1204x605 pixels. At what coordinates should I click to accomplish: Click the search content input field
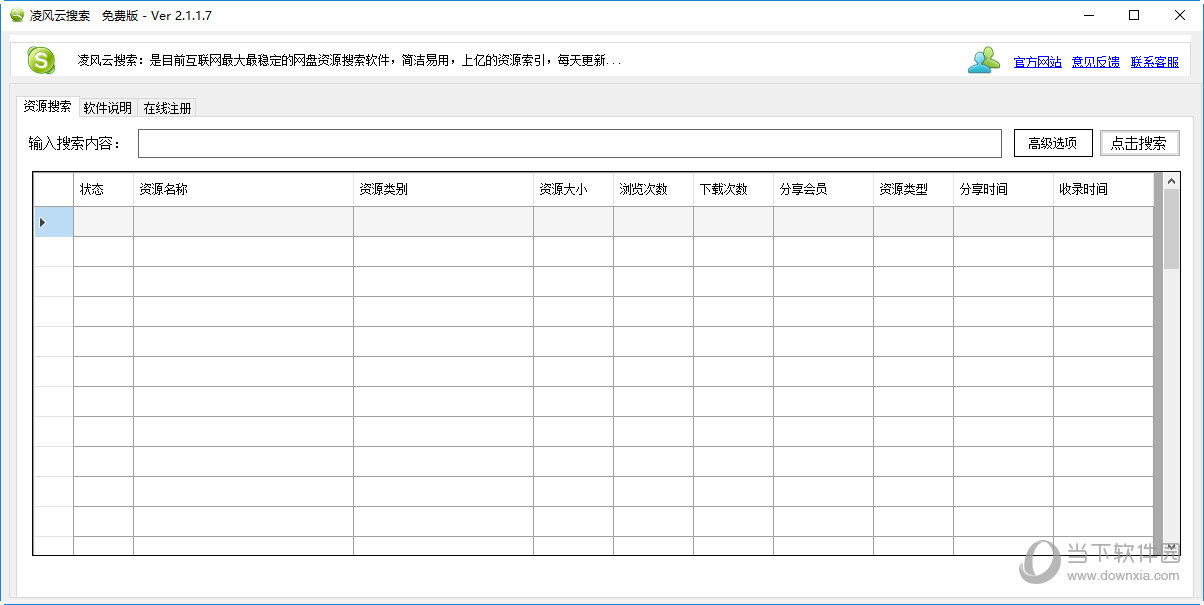(x=569, y=143)
